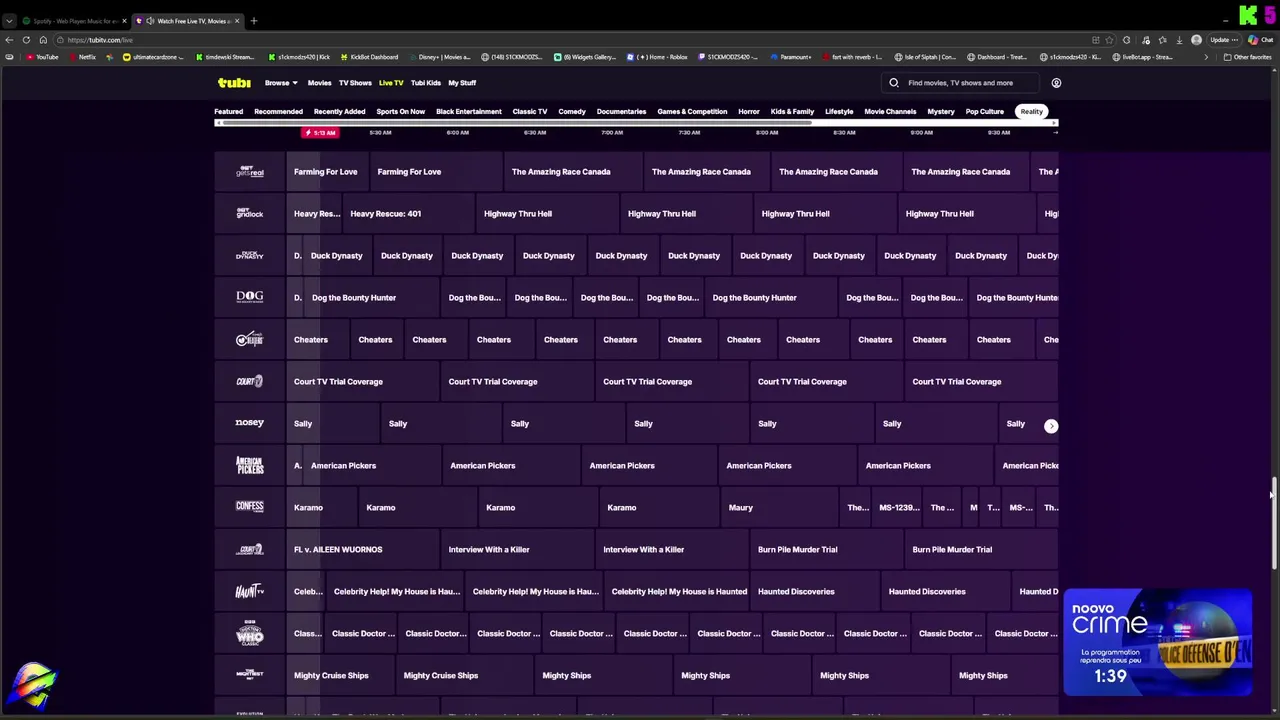Click the browser home icon
1280x720 pixels.
click(43, 40)
